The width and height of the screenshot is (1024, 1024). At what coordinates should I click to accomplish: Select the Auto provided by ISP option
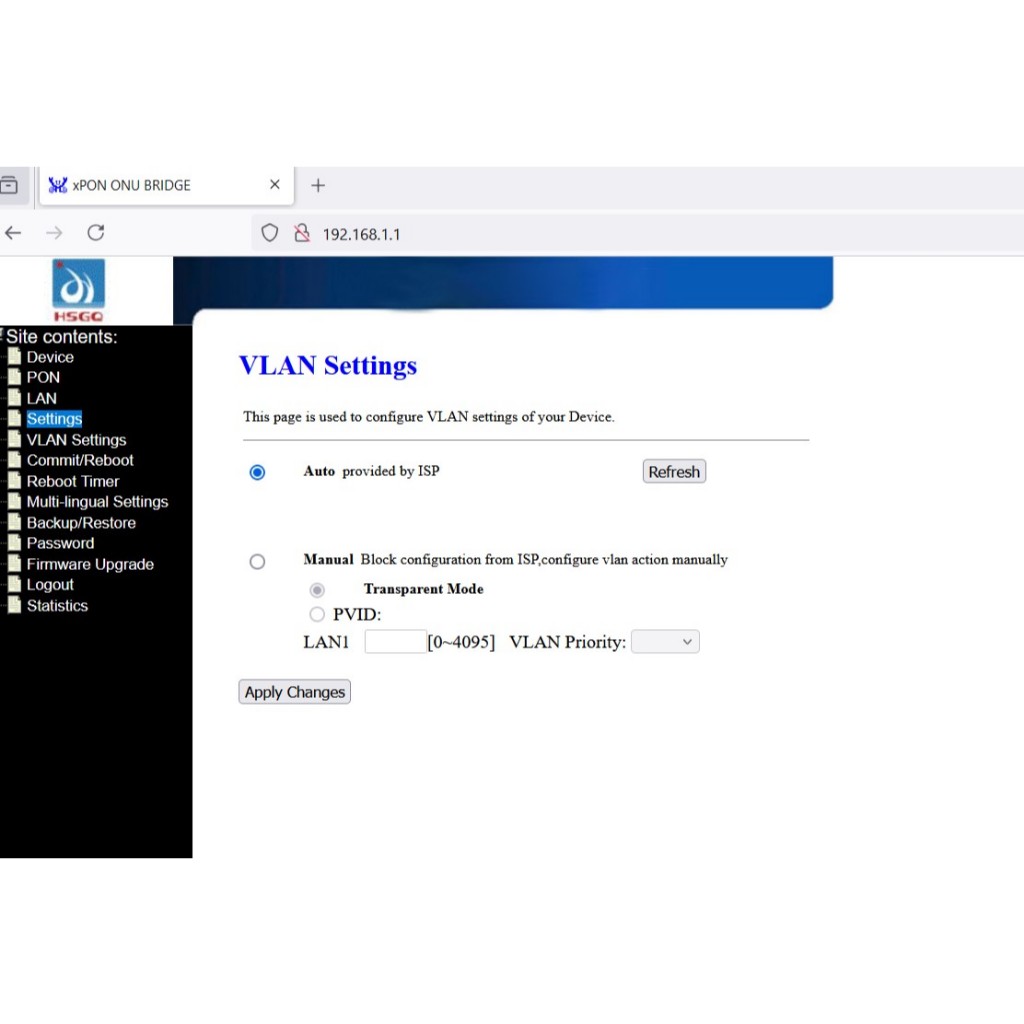257,472
